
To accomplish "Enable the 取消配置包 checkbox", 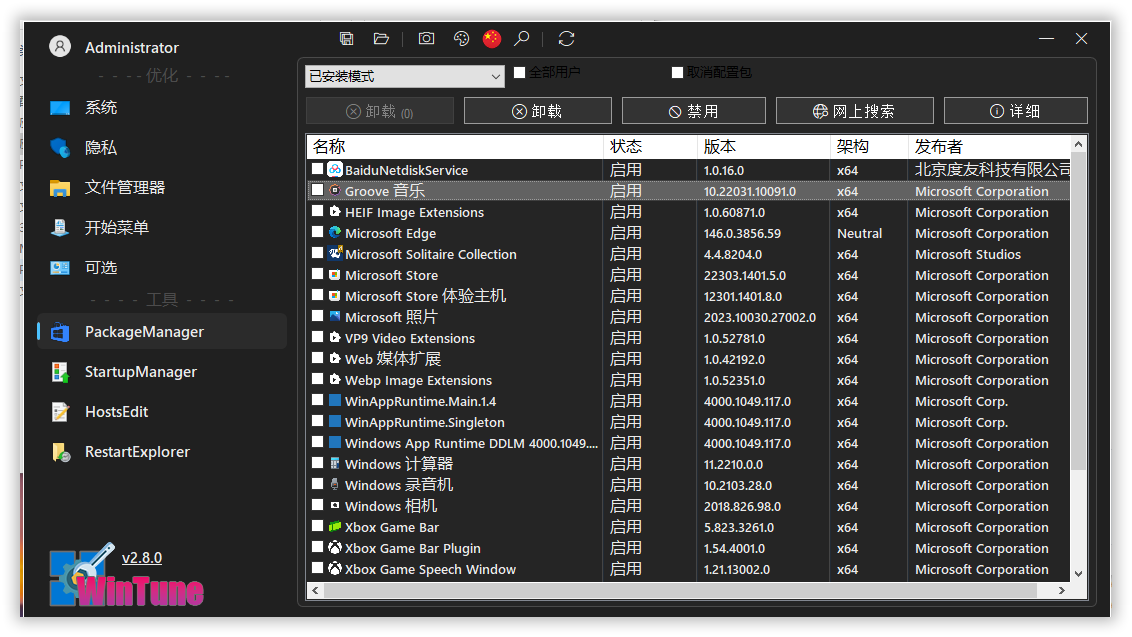I will 678,73.
